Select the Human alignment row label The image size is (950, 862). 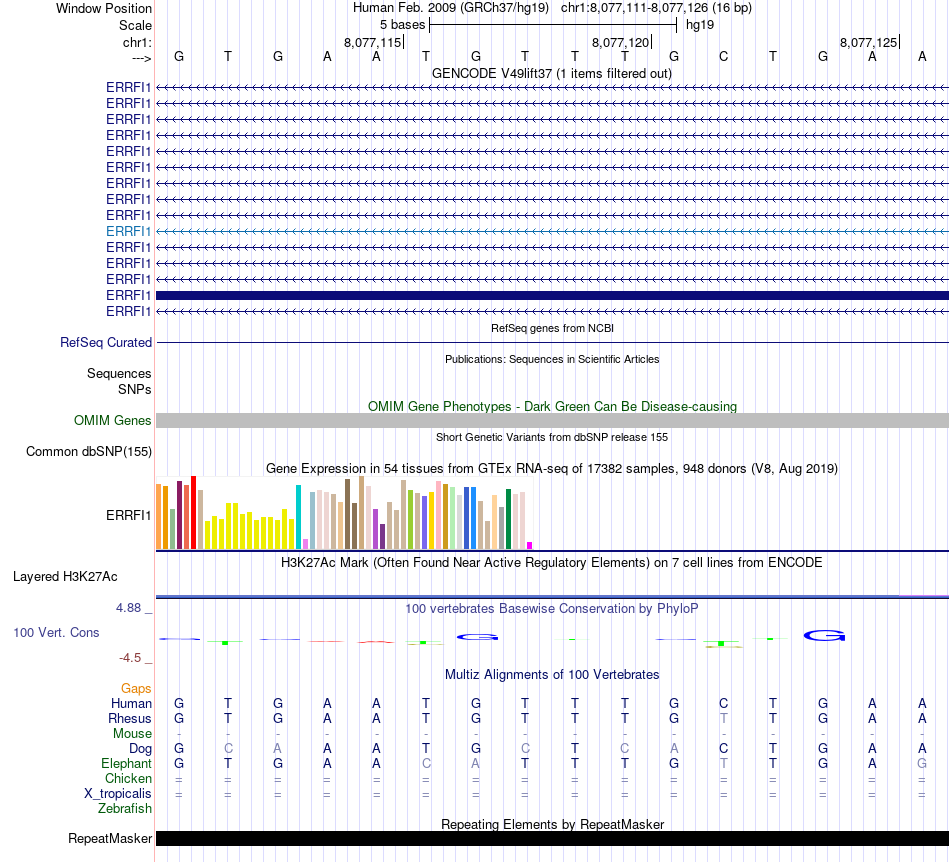pyautogui.click(x=131, y=703)
